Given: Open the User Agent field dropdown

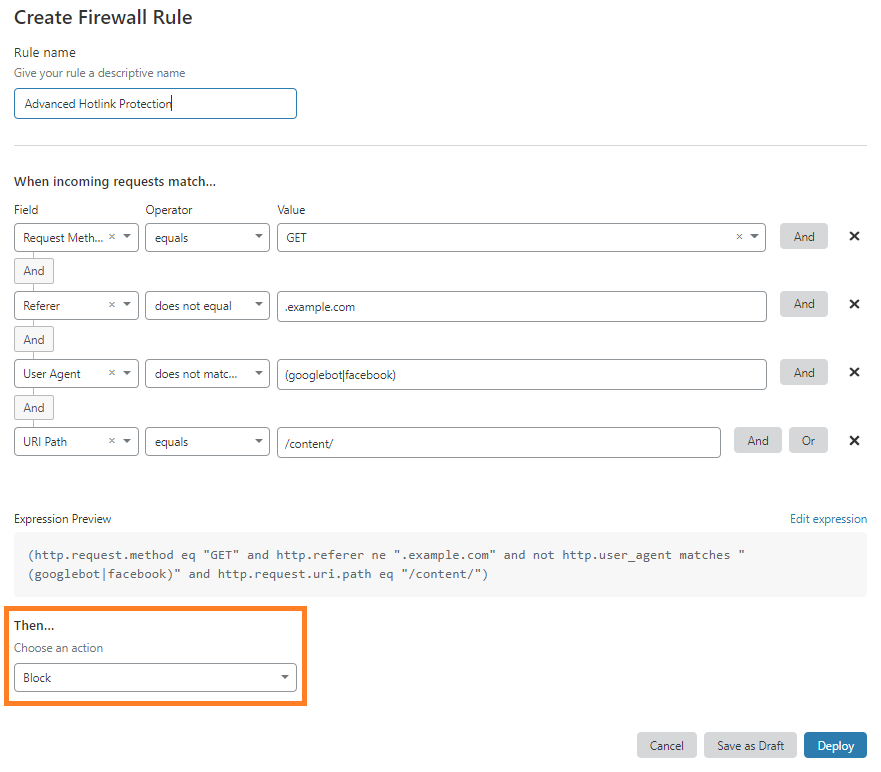Looking at the screenshot, I should click(x=128, y=373).
